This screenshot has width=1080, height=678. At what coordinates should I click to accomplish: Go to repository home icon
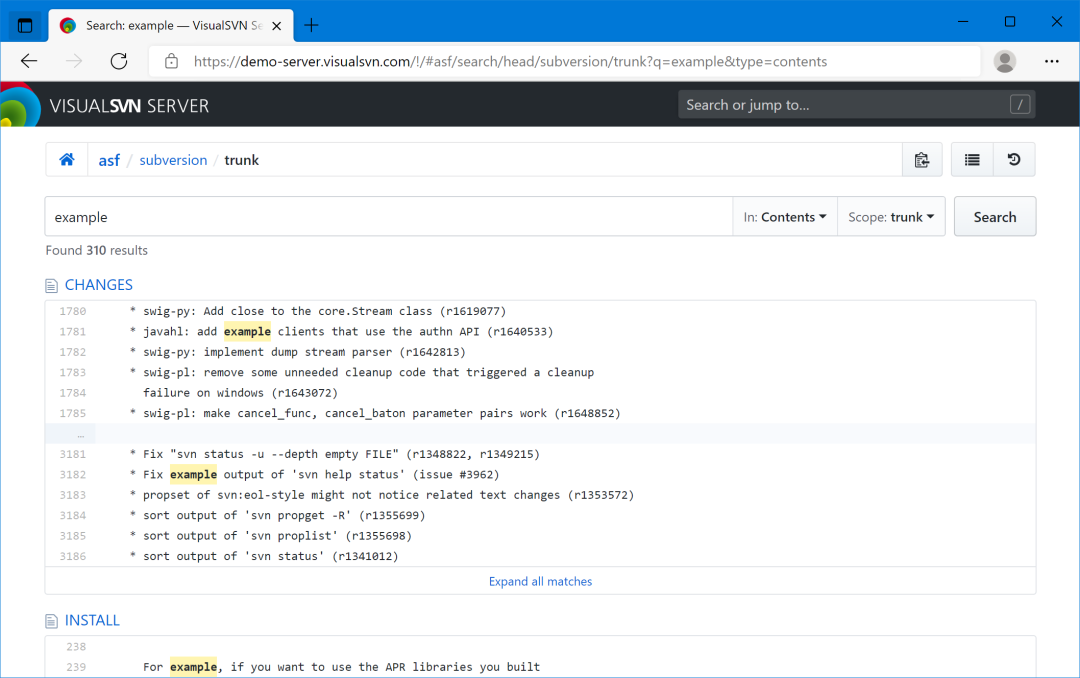click(x=67, y=160)
